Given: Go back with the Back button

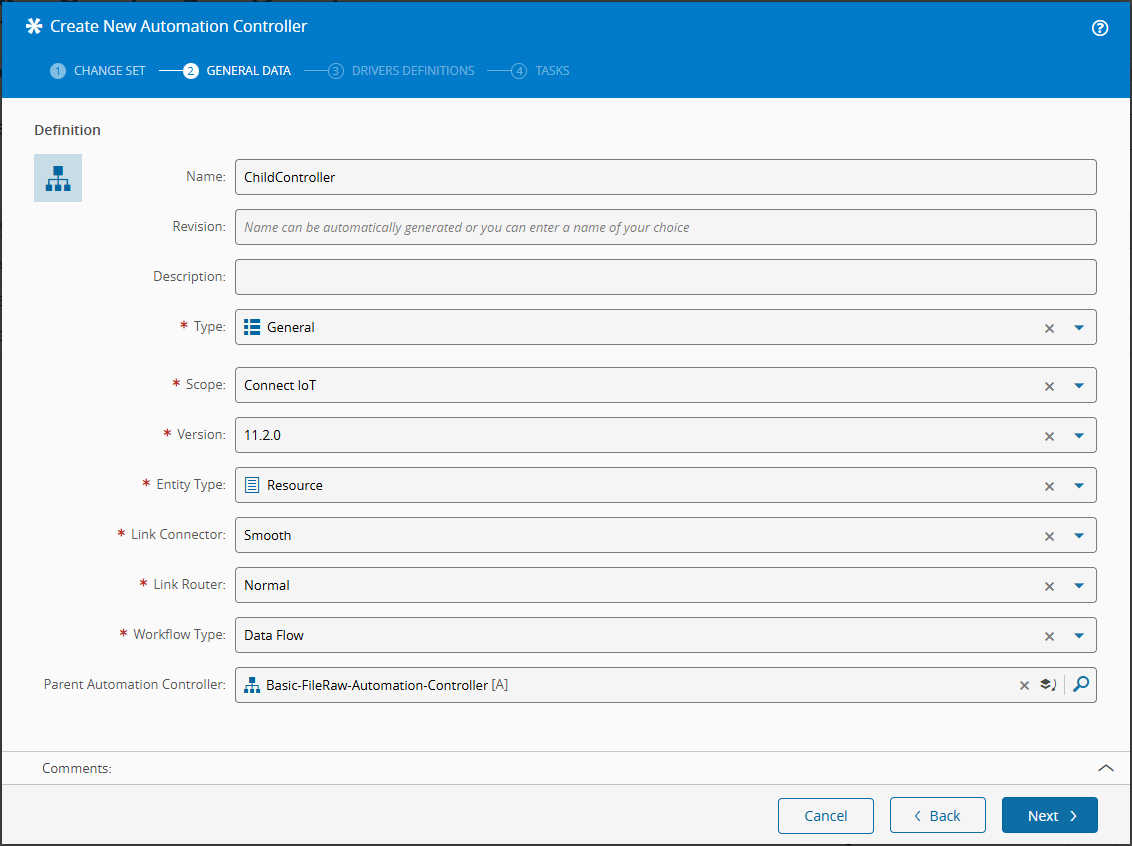Looking at the screenshot, I should coord(937,815).
